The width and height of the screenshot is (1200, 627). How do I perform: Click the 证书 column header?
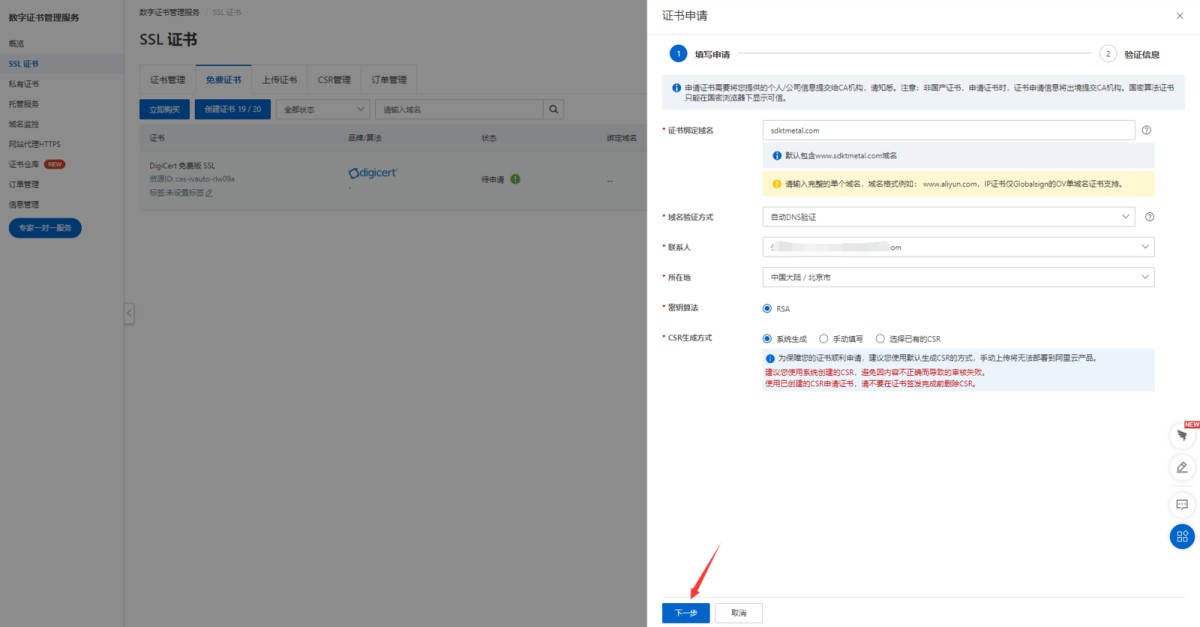(157, 138)
